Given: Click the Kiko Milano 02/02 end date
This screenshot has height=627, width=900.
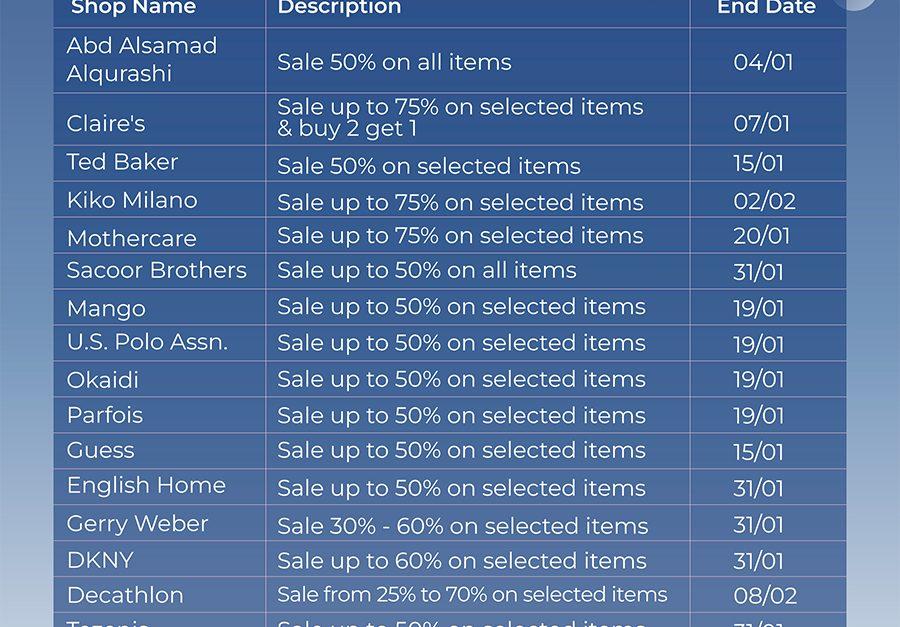Looking at the screenshot, I should point(765,202).
